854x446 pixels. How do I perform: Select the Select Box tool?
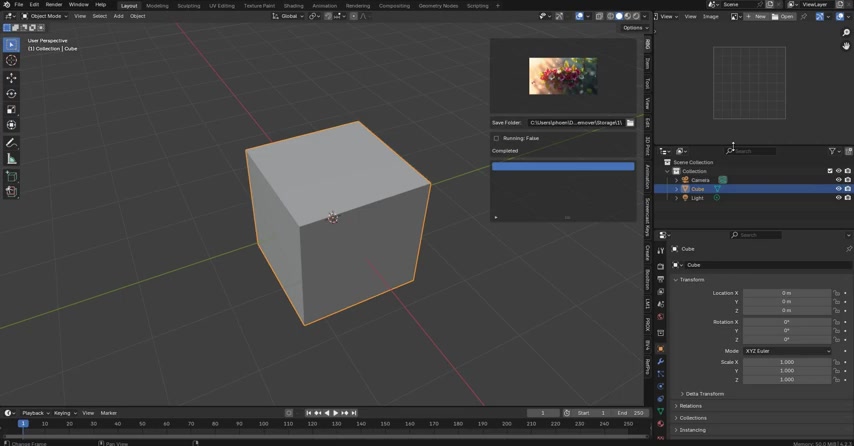11,45
